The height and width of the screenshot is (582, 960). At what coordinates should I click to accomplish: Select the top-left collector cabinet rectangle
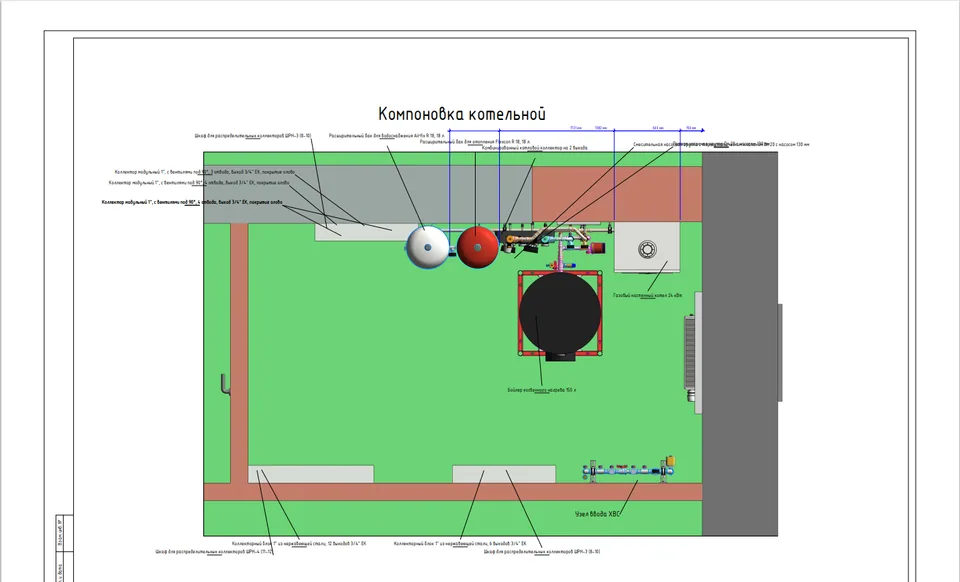[361, 232]
